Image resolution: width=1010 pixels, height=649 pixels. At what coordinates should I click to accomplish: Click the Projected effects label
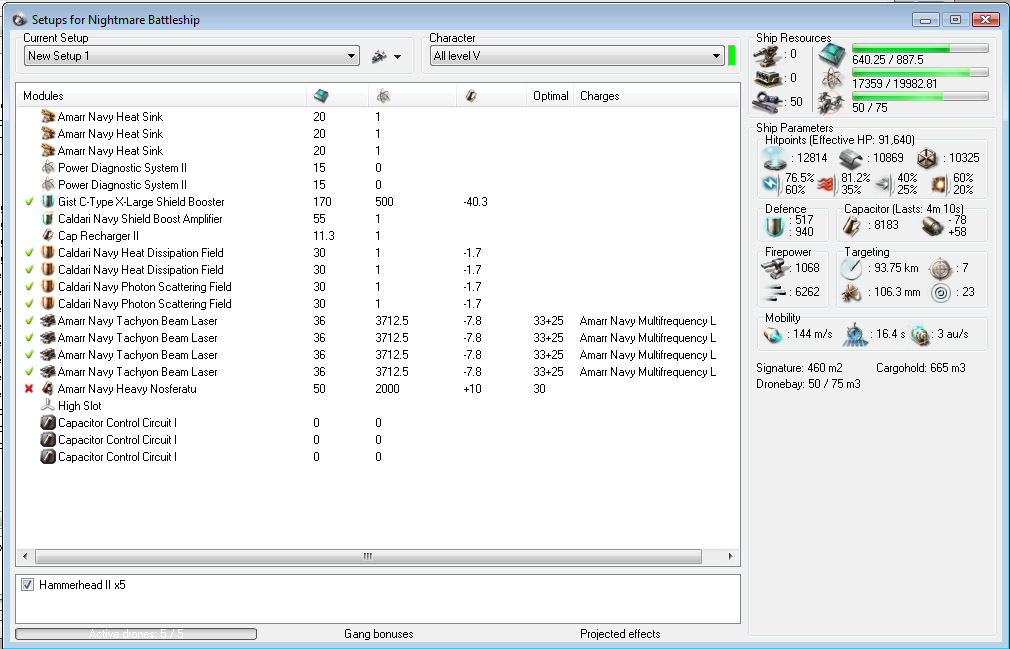620,634
